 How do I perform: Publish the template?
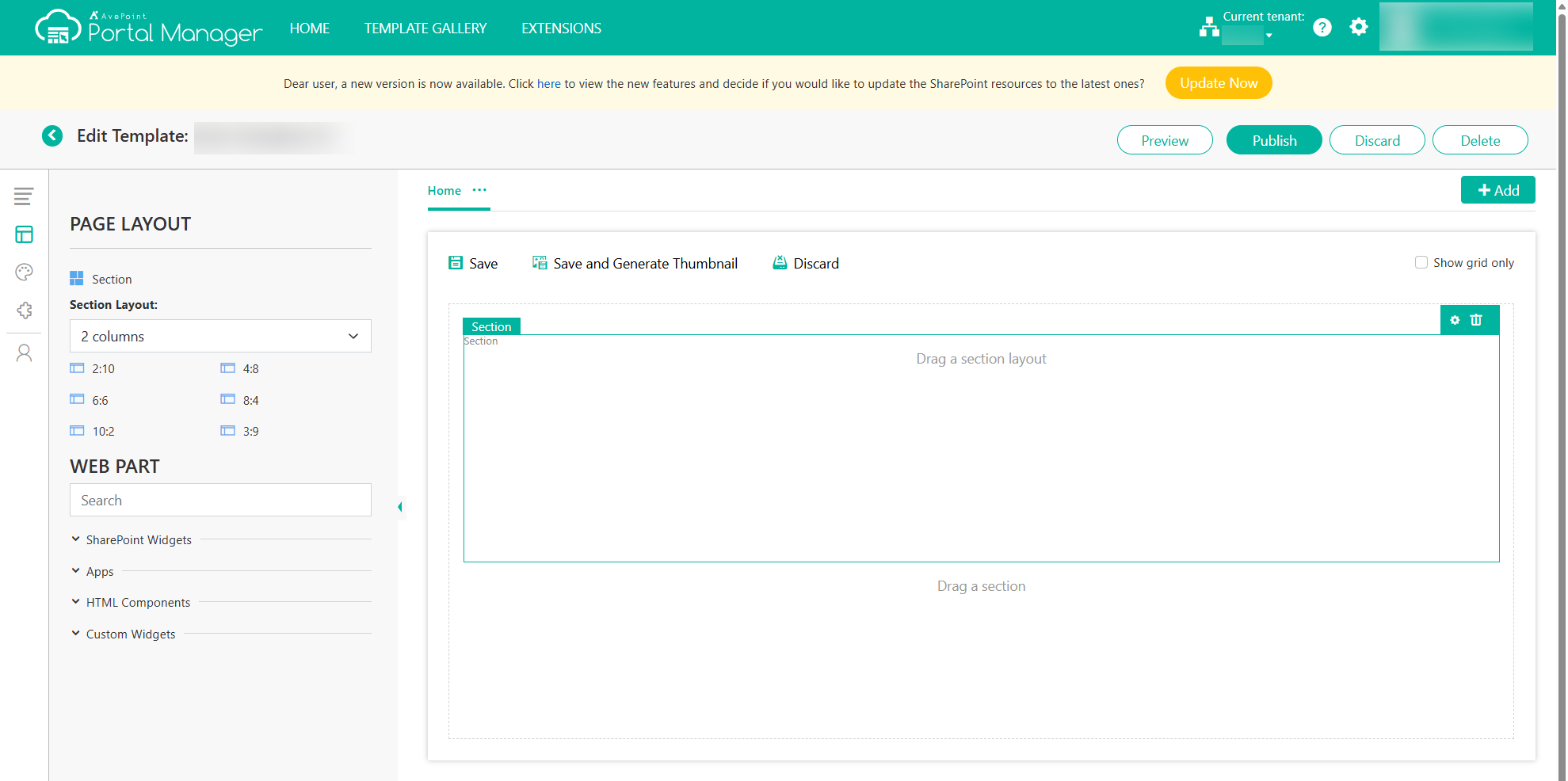[1273, 139]
